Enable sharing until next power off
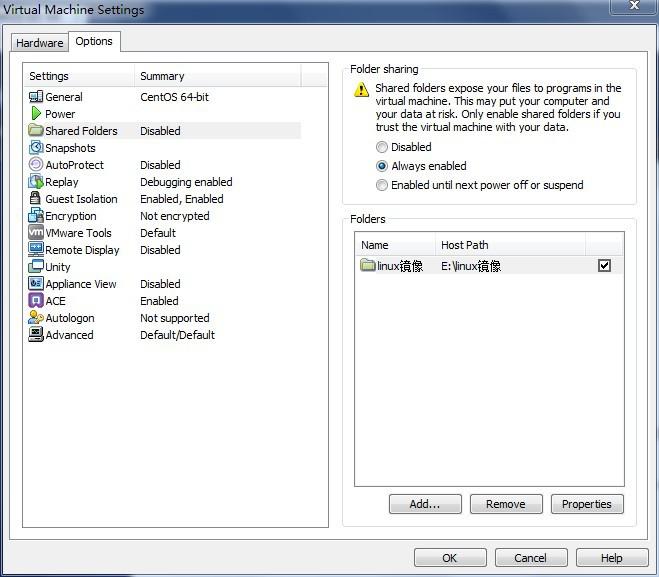 pos(382,185)
